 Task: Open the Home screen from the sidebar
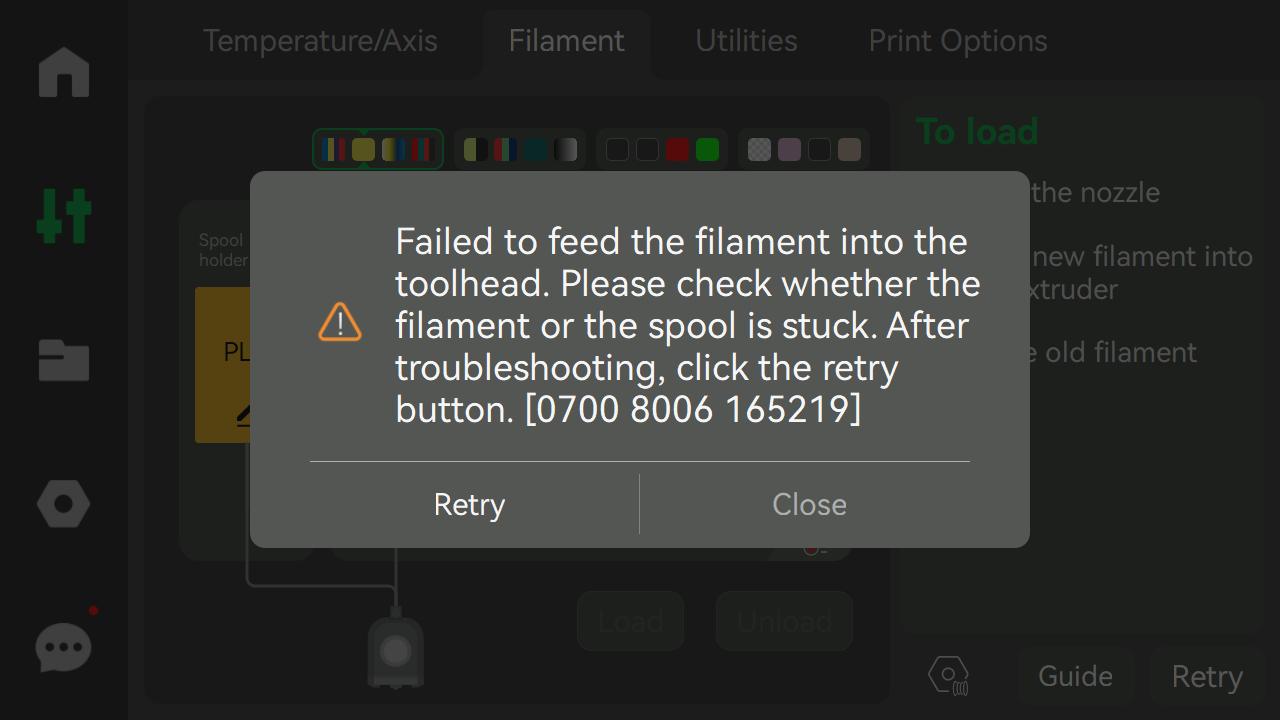pyautogui.click(x=63, y=72)
